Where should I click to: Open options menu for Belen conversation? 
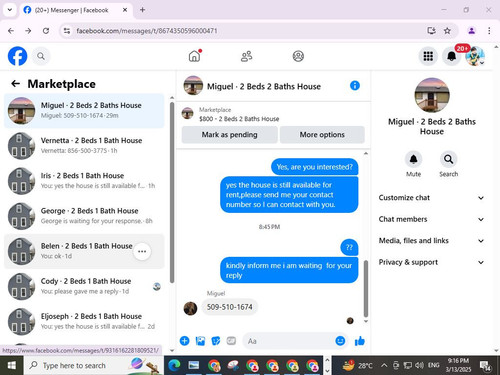tap(142, 251)
